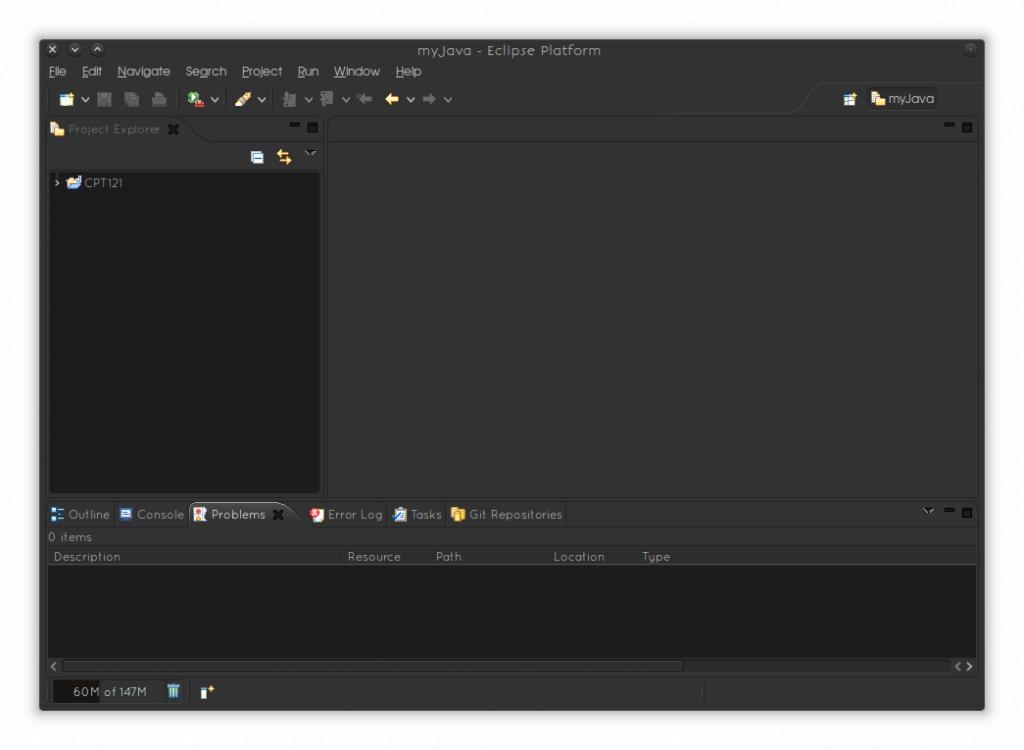The height and width of the screenshot is (750, 1024).
Task: Go back with yellow arrow icon
Action: (392, 99)
